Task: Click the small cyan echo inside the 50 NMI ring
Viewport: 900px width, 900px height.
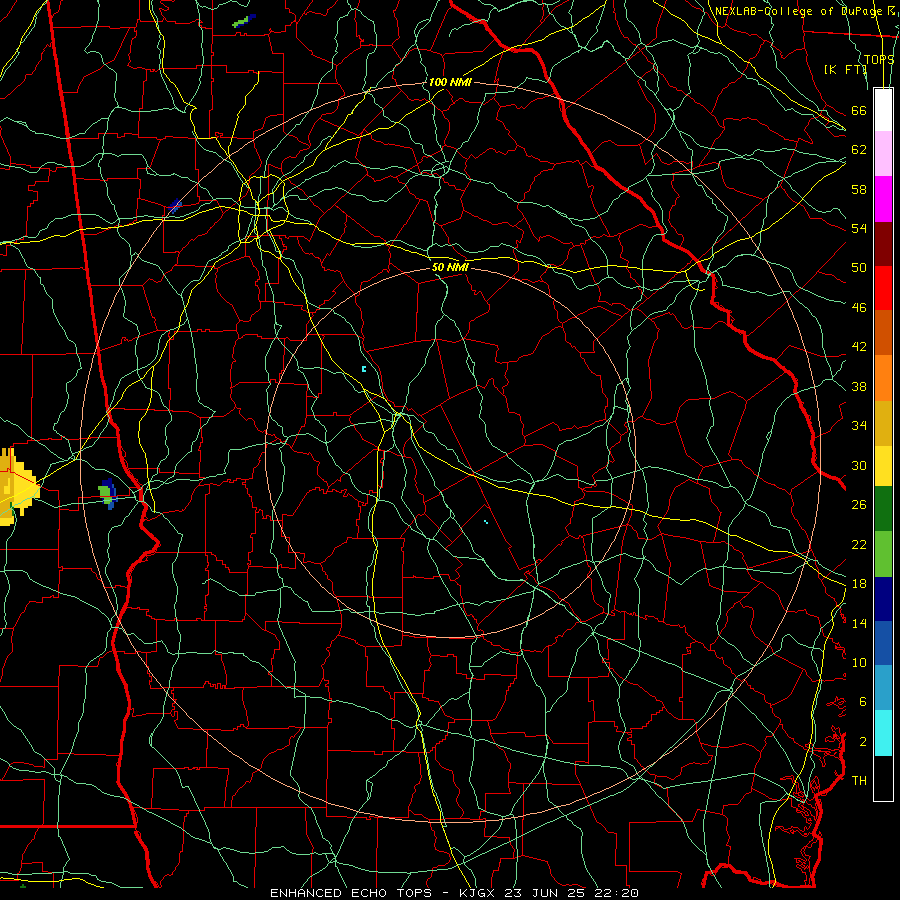Action: (x=364, y=369)
